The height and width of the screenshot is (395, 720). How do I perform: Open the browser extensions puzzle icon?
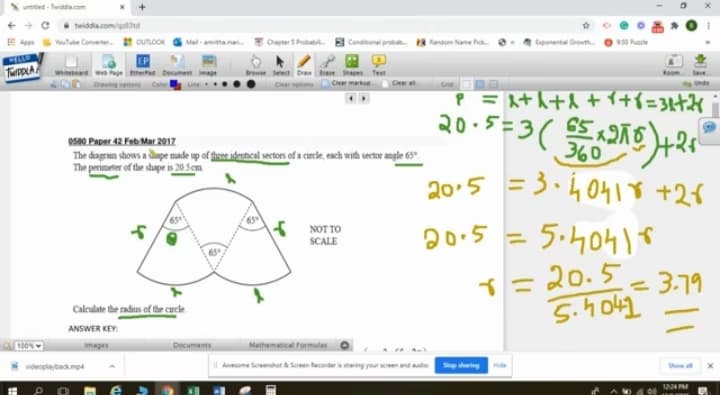tap(675, 26)
